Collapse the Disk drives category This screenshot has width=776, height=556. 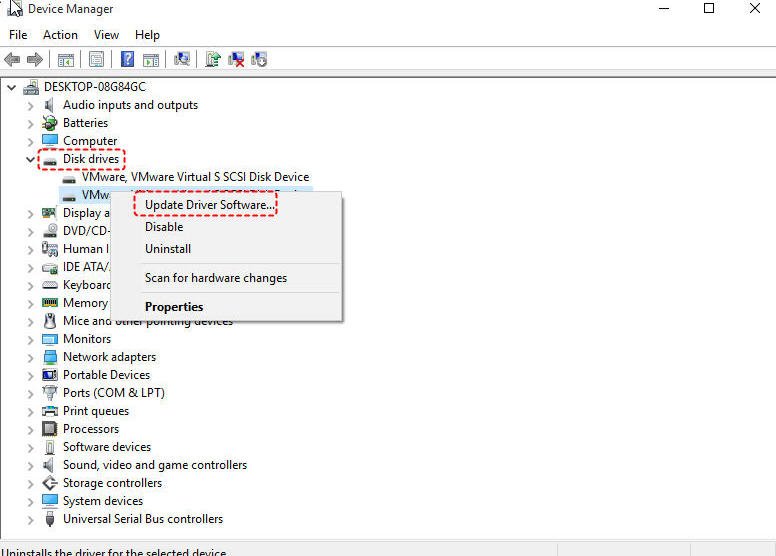click(30, 159)
